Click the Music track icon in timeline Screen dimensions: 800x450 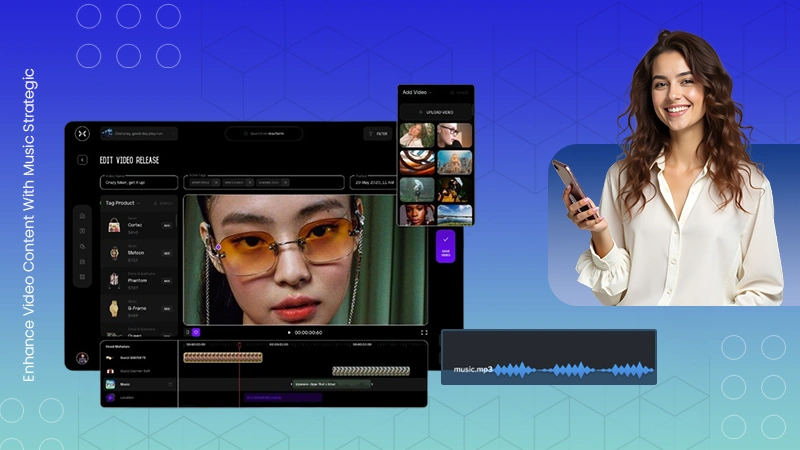(110, 384)
